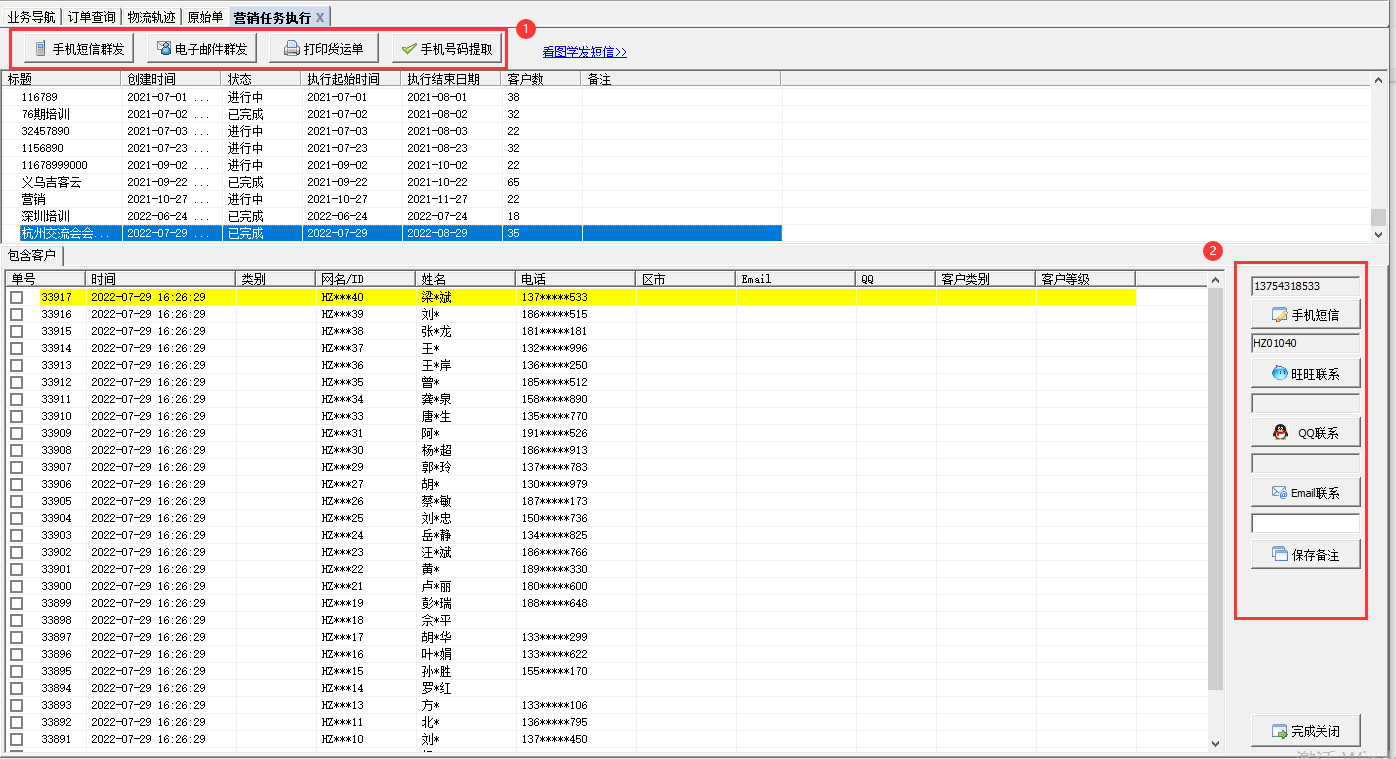Image resolution: width=1396 pixels, height=759 pixels.
Task: Sort by the 标题 column header
Action: (62, 79)
